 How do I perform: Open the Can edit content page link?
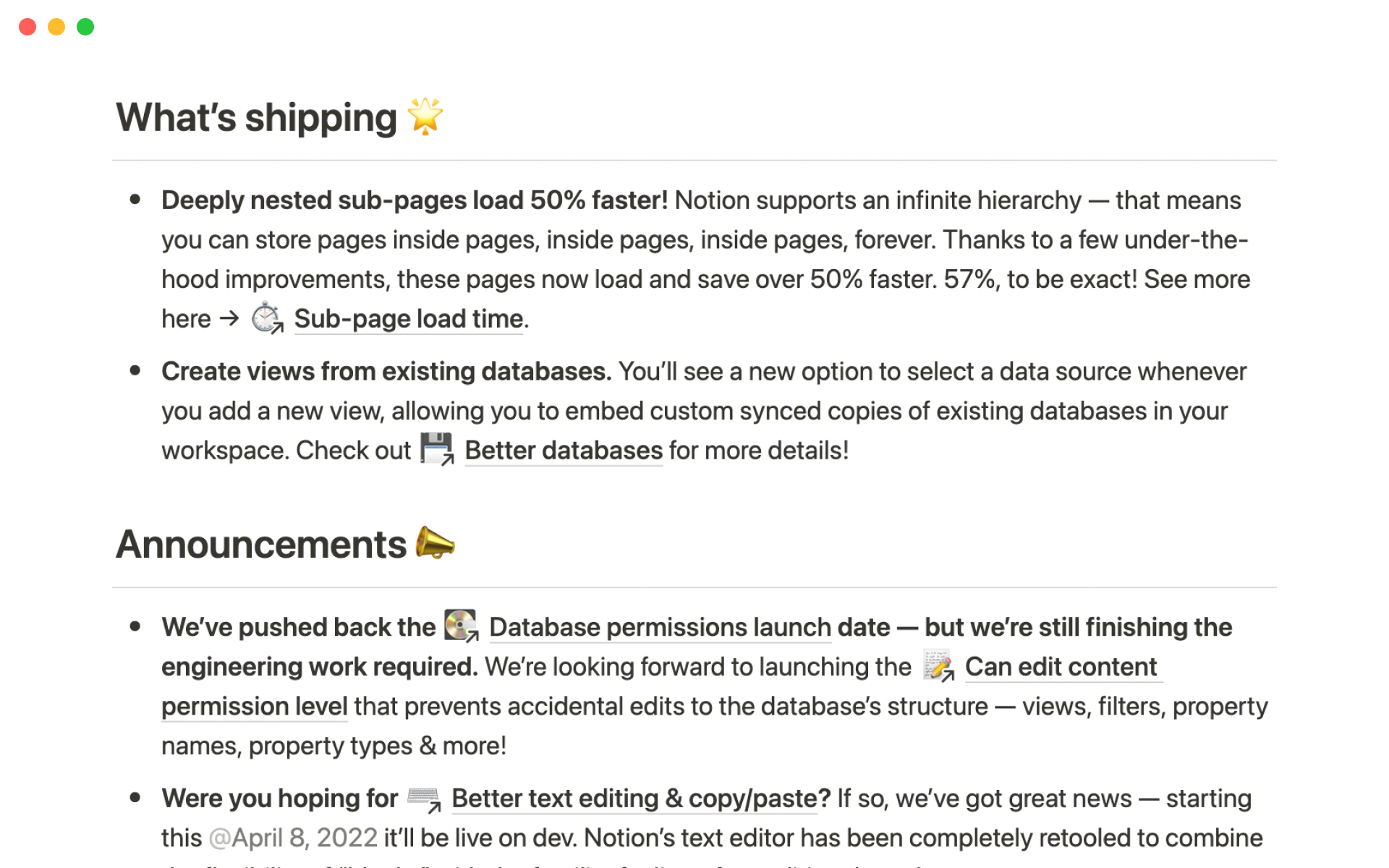point(1061,667)
